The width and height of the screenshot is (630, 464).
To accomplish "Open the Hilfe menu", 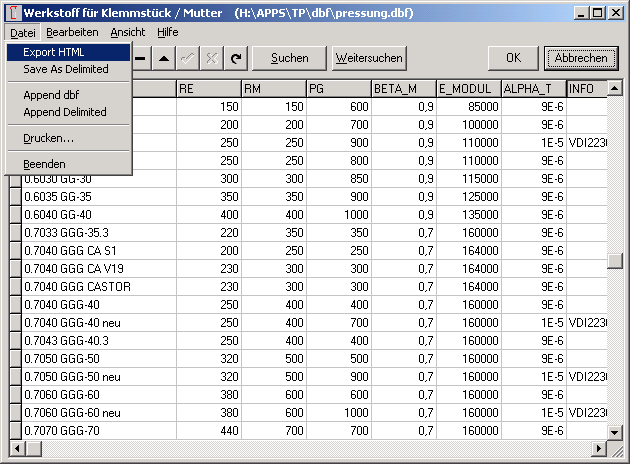I will pyautogui.click(x=168, y=32).
